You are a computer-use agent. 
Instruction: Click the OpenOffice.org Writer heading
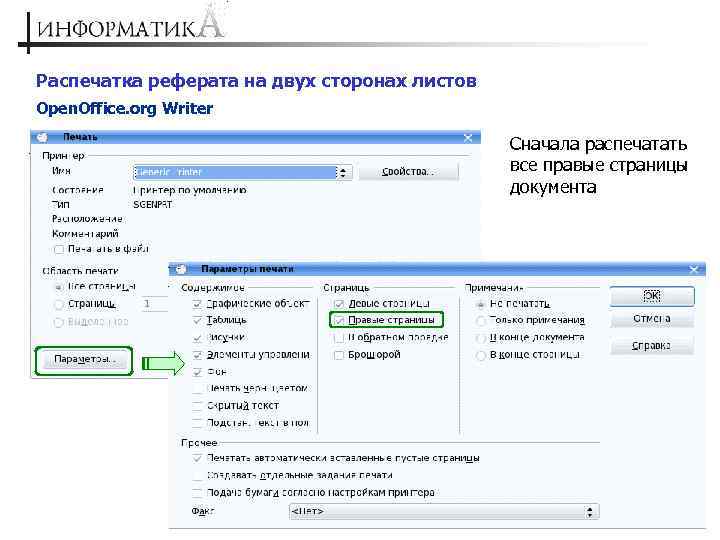click(x=124, y=109)
